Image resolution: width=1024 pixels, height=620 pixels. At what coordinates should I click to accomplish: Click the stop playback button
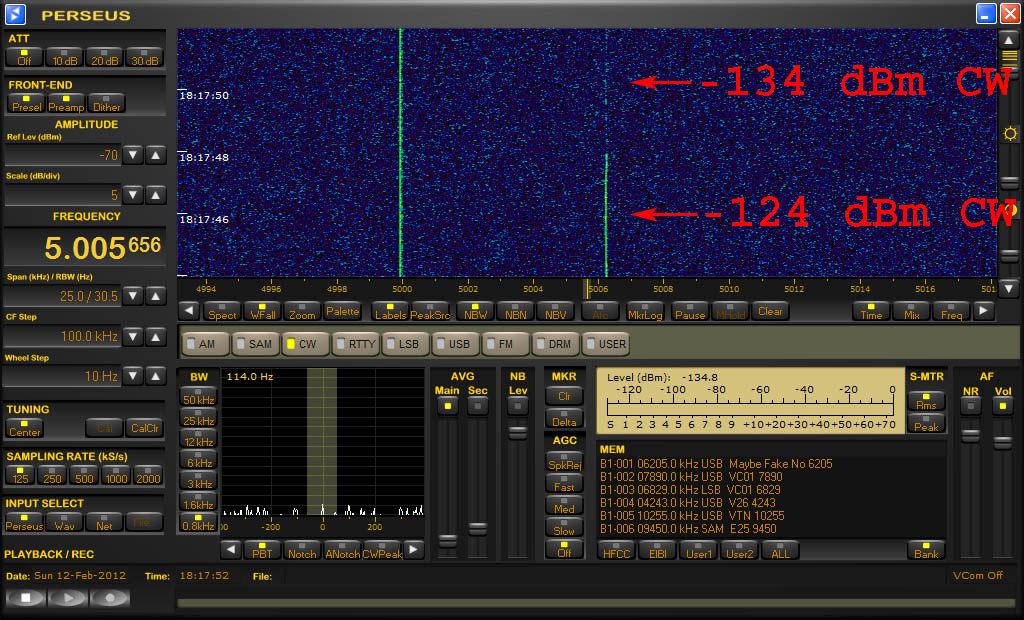coord(25,598)
